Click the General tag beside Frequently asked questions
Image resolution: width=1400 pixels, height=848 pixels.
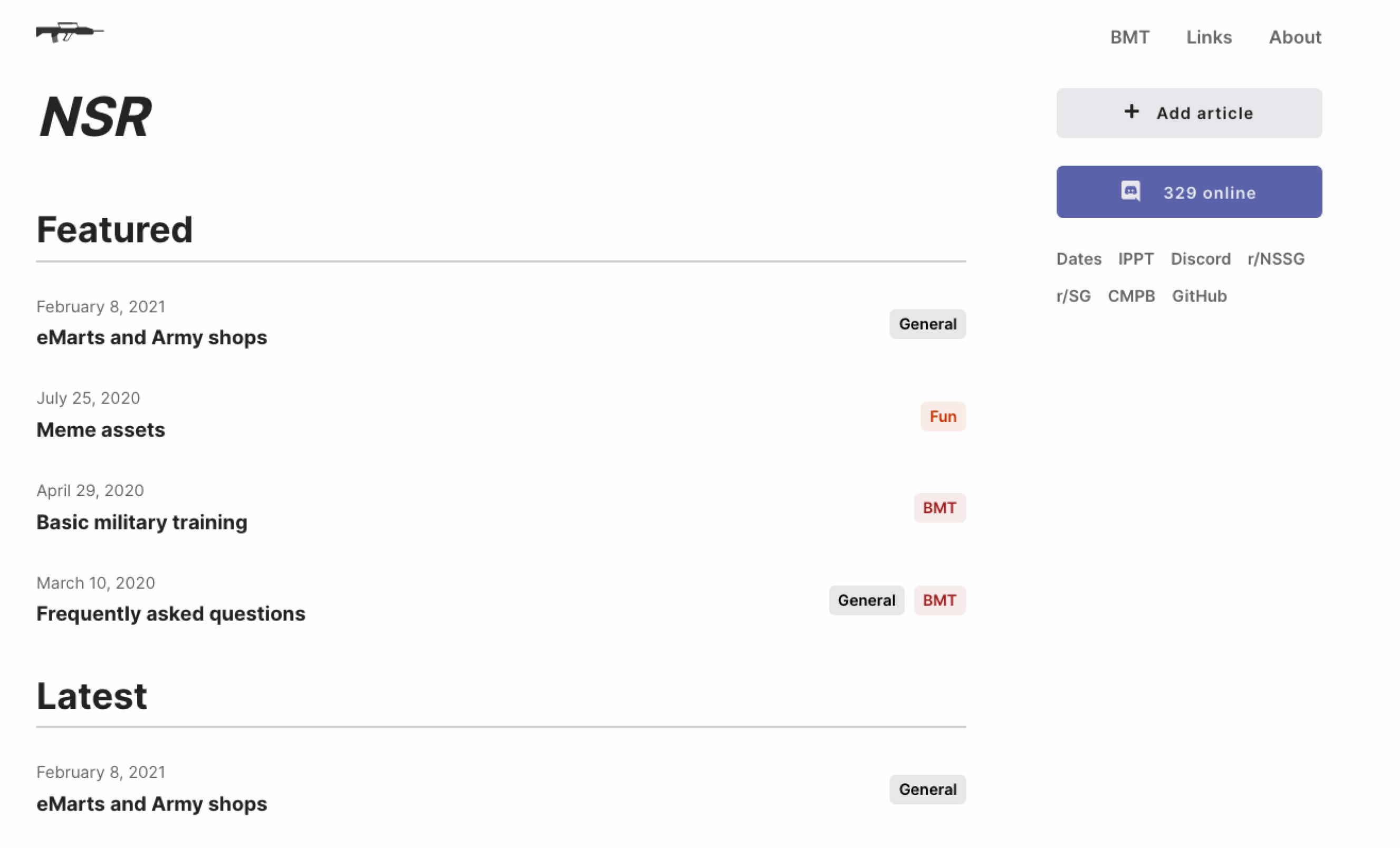click(866, 600)
